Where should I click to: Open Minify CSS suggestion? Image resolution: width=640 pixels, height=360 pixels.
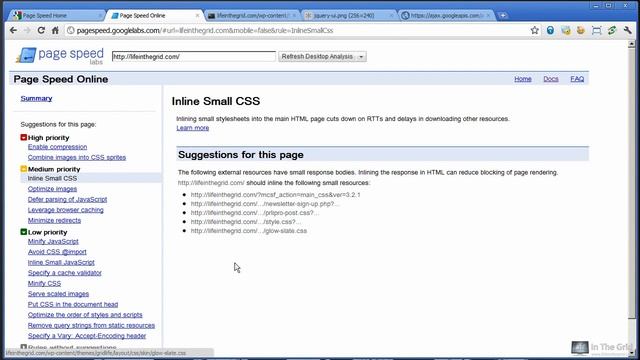(x=44, y=283)
